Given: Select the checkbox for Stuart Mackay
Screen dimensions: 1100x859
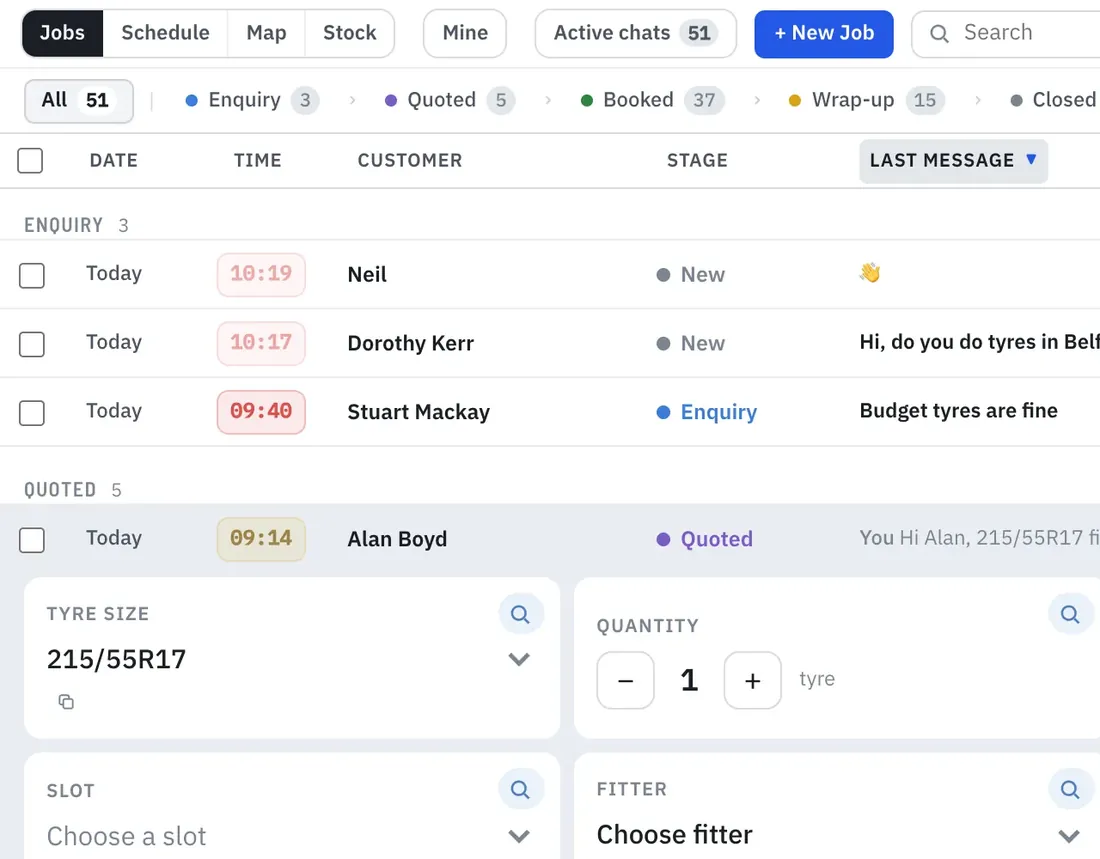Looking at the screenshot, I should tap(32, 413).
